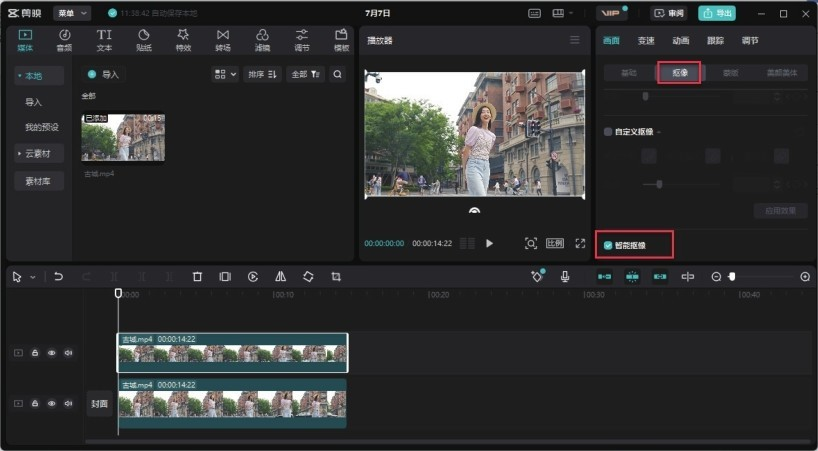The width and height of the screenshot is (818, 451).
Task: Open the 转场 transitions panel
Action: tap(222, 40)
